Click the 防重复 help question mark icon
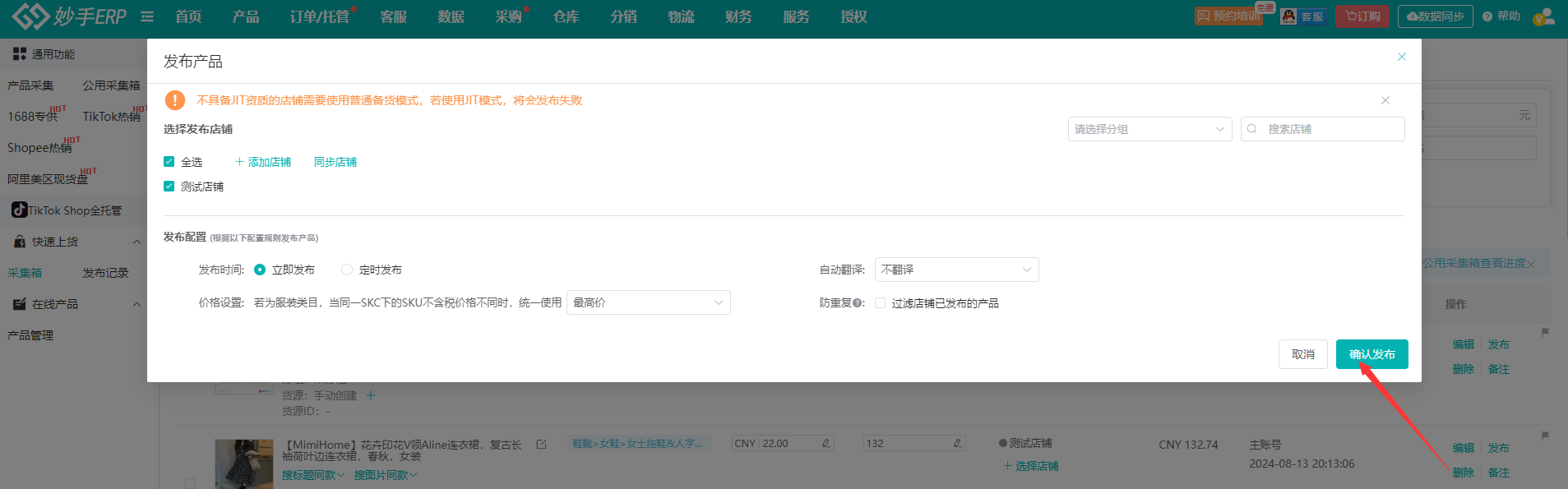The height and width of the screenshot is (489, 1568). (x=858, y=303)
